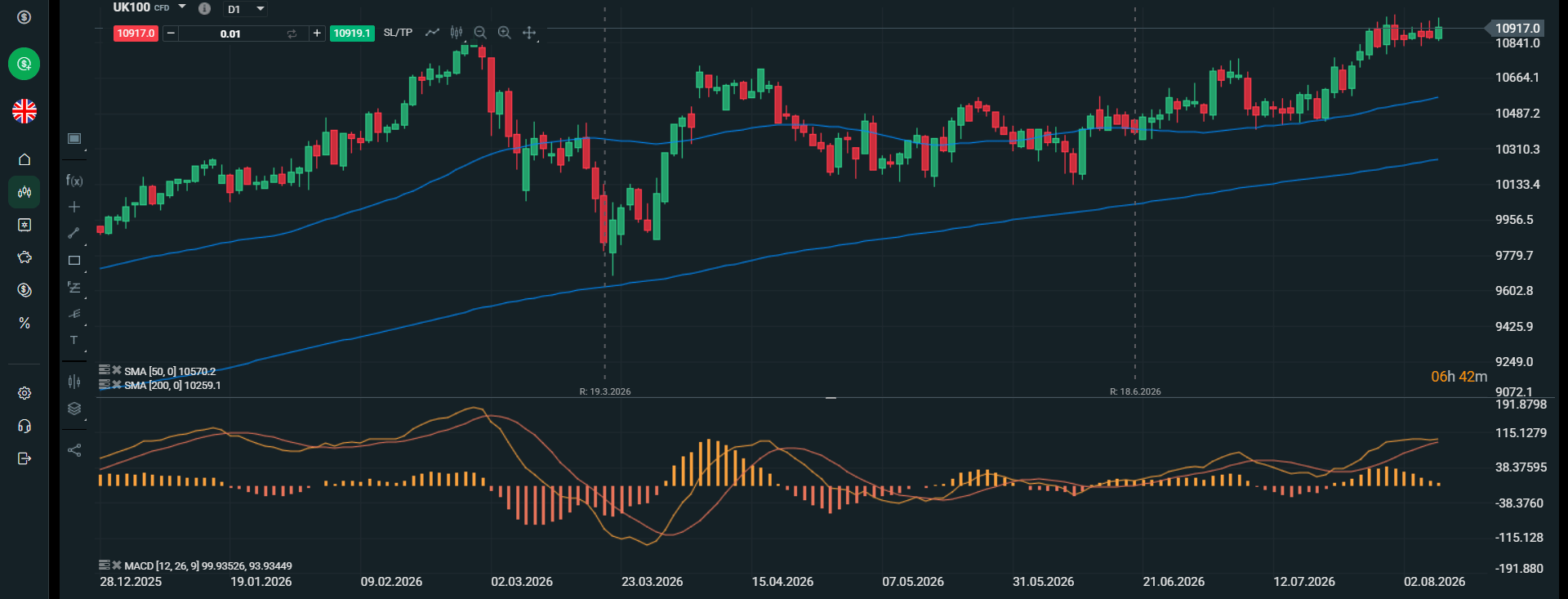Select the Fibonacci retracement tool
Image resolution: width=1568 pixels, height=599 pixels.
coord(74,288)
